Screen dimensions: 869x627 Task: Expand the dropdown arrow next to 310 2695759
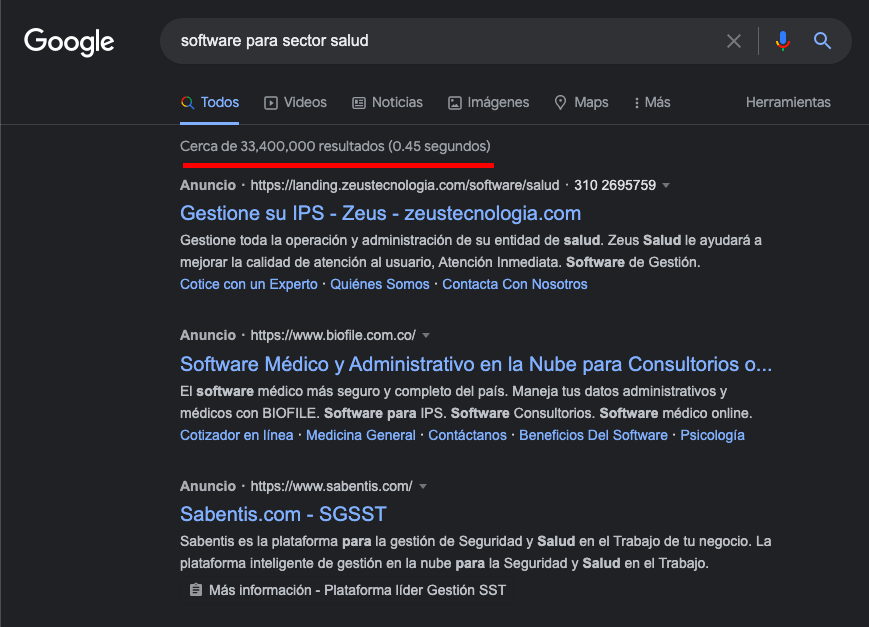[x=666, y=185]
